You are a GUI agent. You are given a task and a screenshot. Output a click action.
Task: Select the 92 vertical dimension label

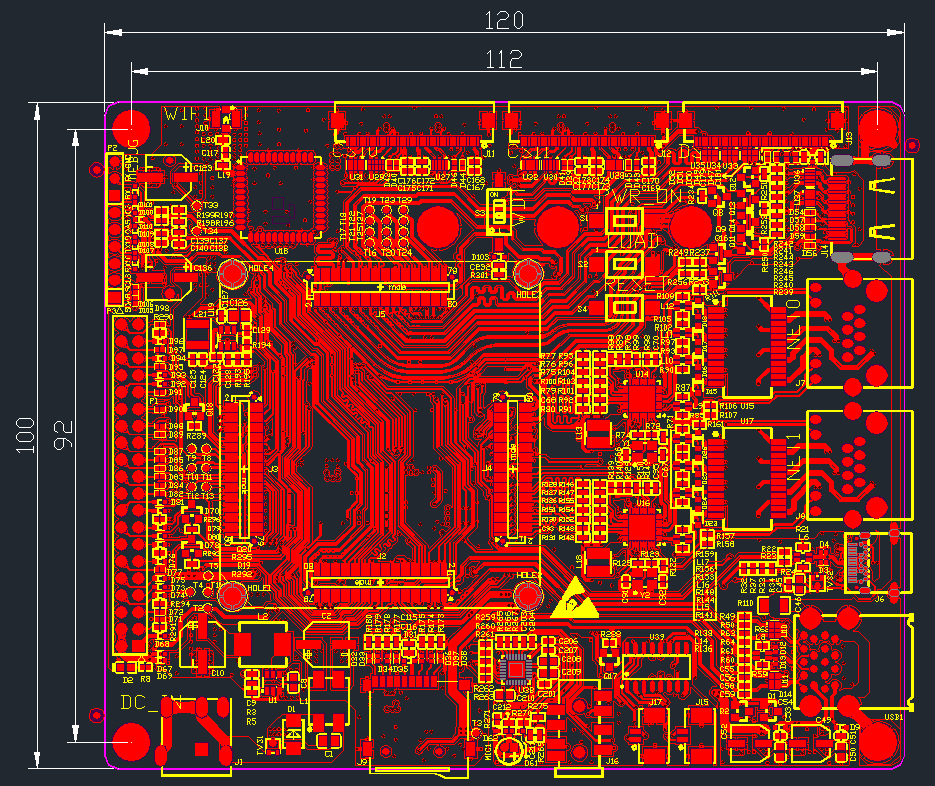(63, 435)
